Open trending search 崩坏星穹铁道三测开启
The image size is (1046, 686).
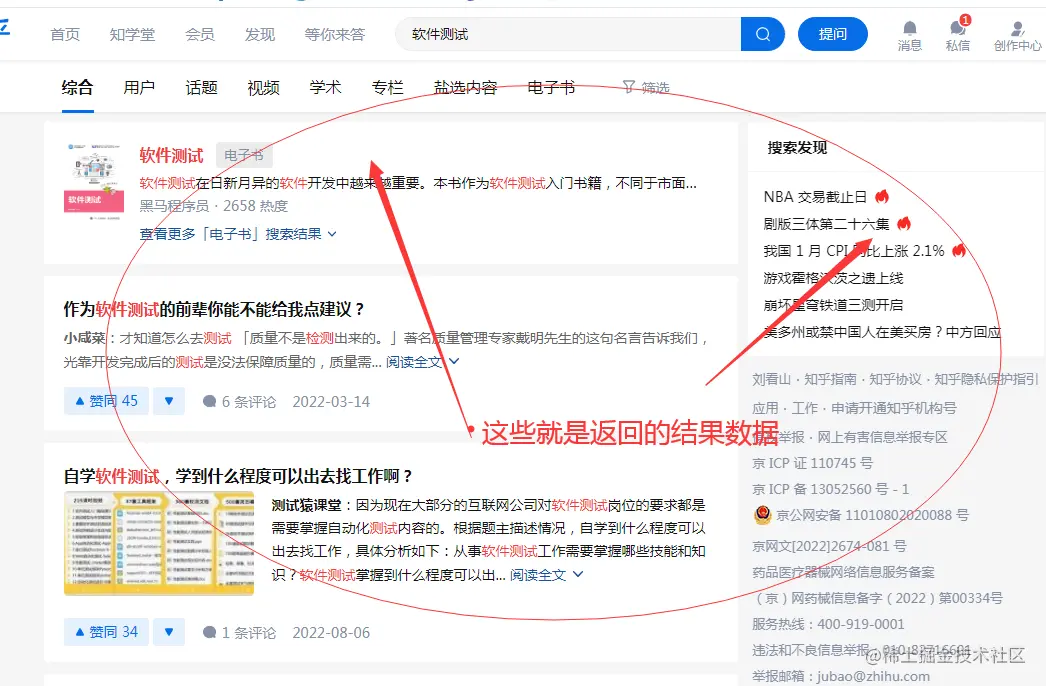[833, 305]
